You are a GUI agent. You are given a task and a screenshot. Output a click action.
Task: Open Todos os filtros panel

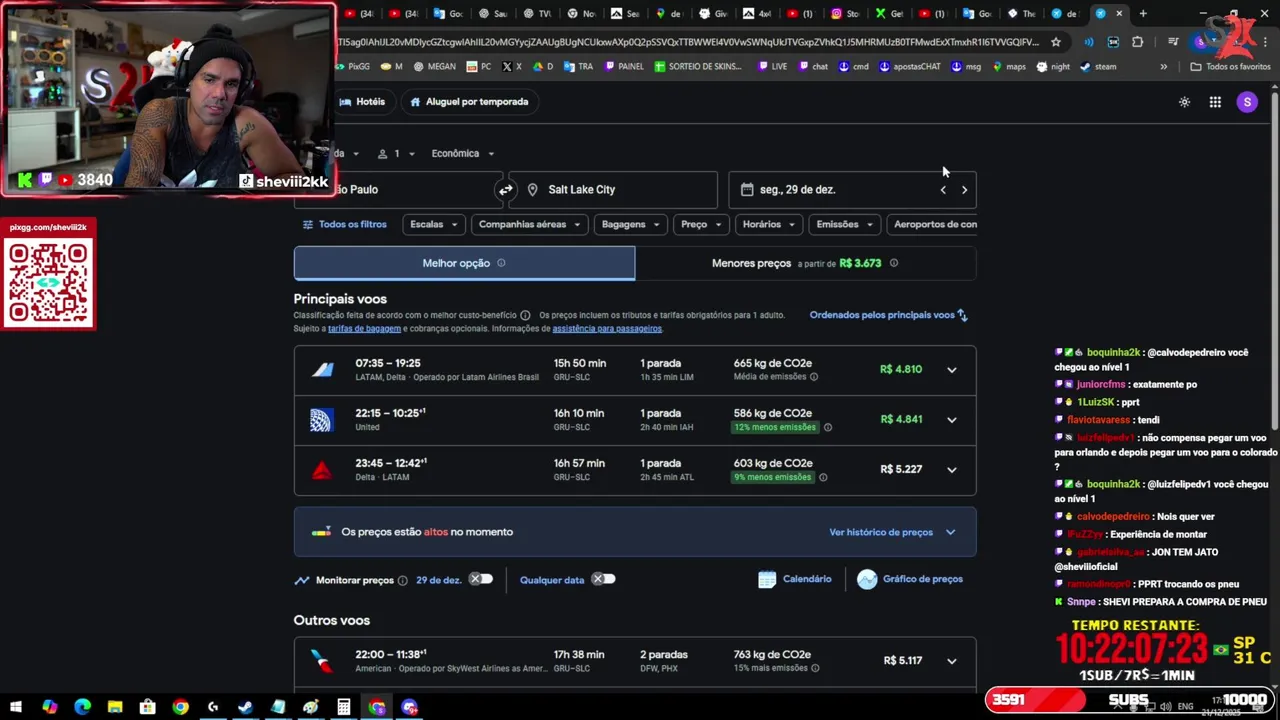point(344,224)
